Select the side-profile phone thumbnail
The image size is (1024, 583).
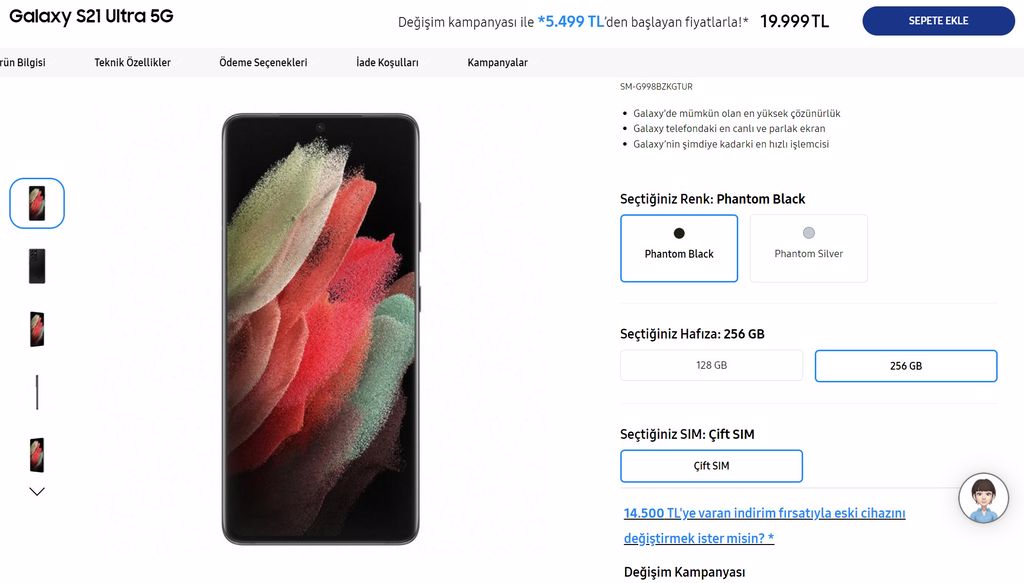point(37,392)
